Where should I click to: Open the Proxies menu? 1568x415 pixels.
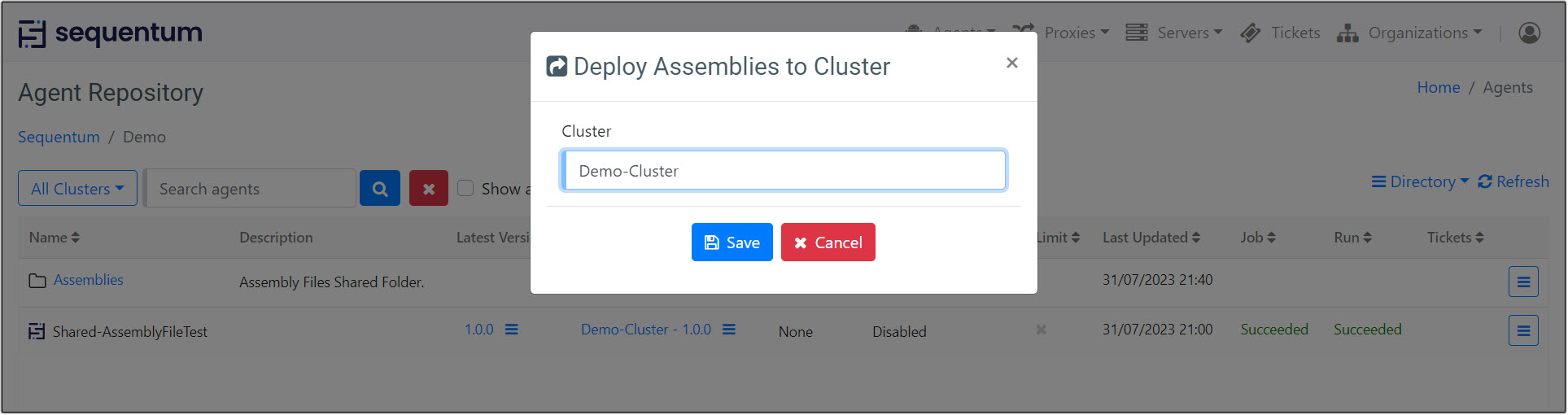click(x=1077, y=33)
